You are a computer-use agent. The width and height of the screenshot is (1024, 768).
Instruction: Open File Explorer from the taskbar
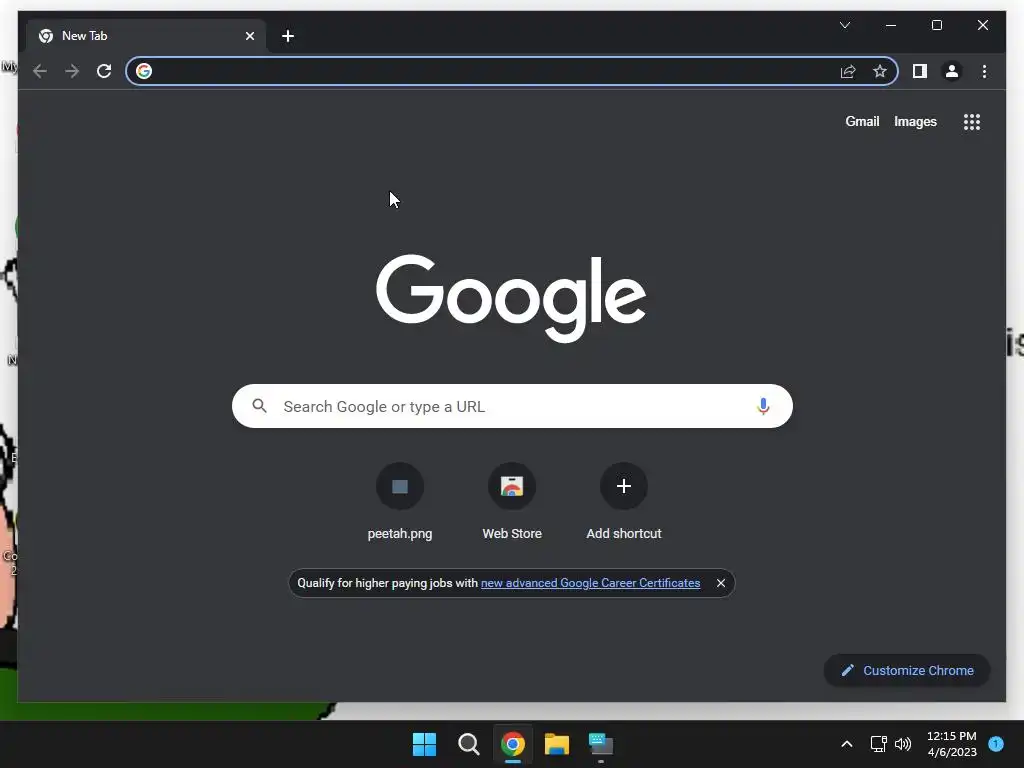(x=557, y=744)
